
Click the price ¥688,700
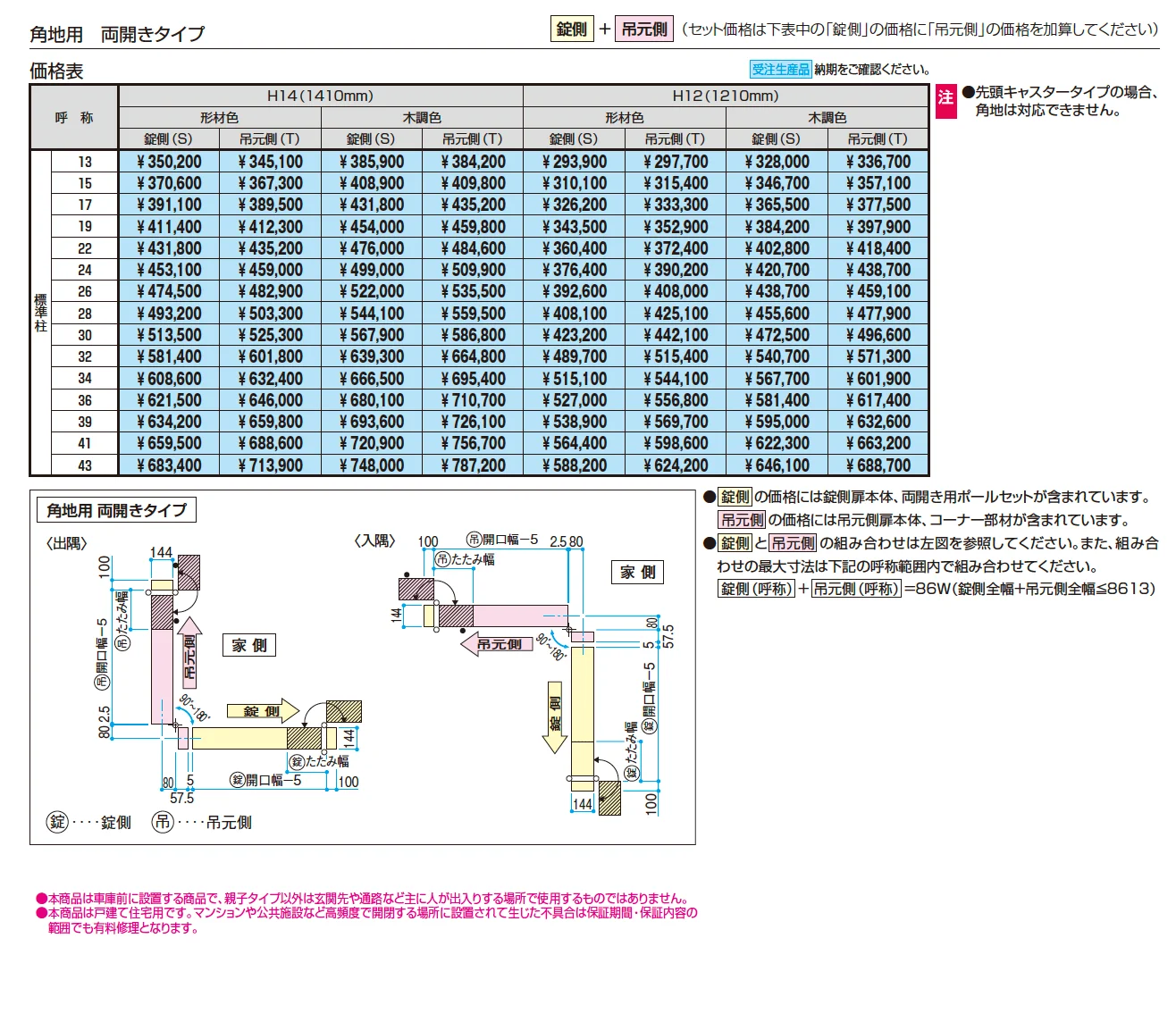pyautogui.click(x=878, y=465)
